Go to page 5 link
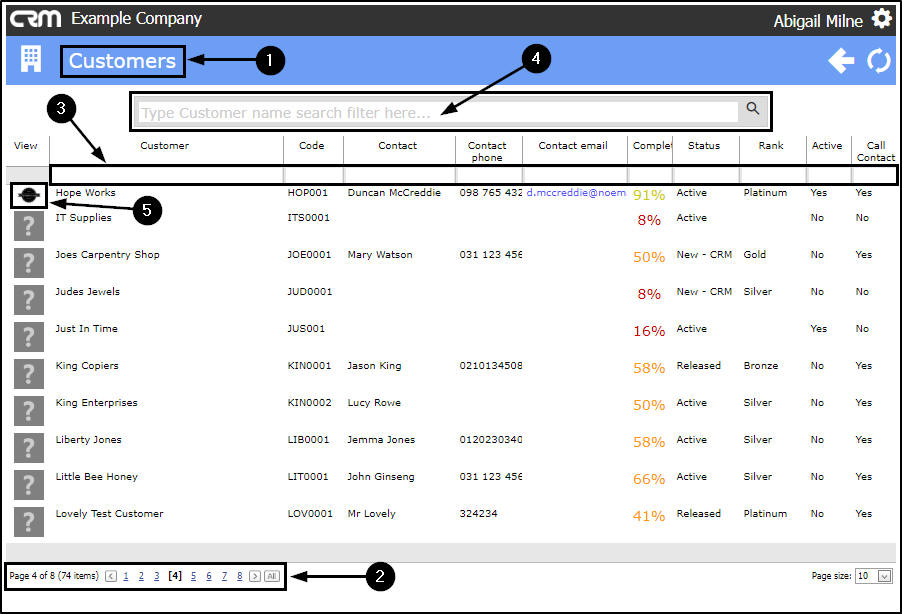 (193, 576)
